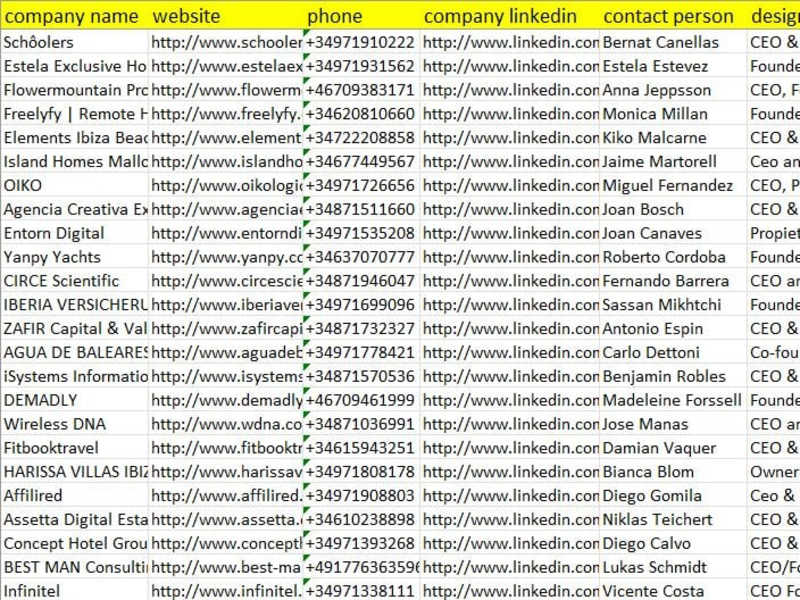Click the Infinitel company cell
Image resolution: width=800 pixels, height=600 pixels.
tap(74, 590)
